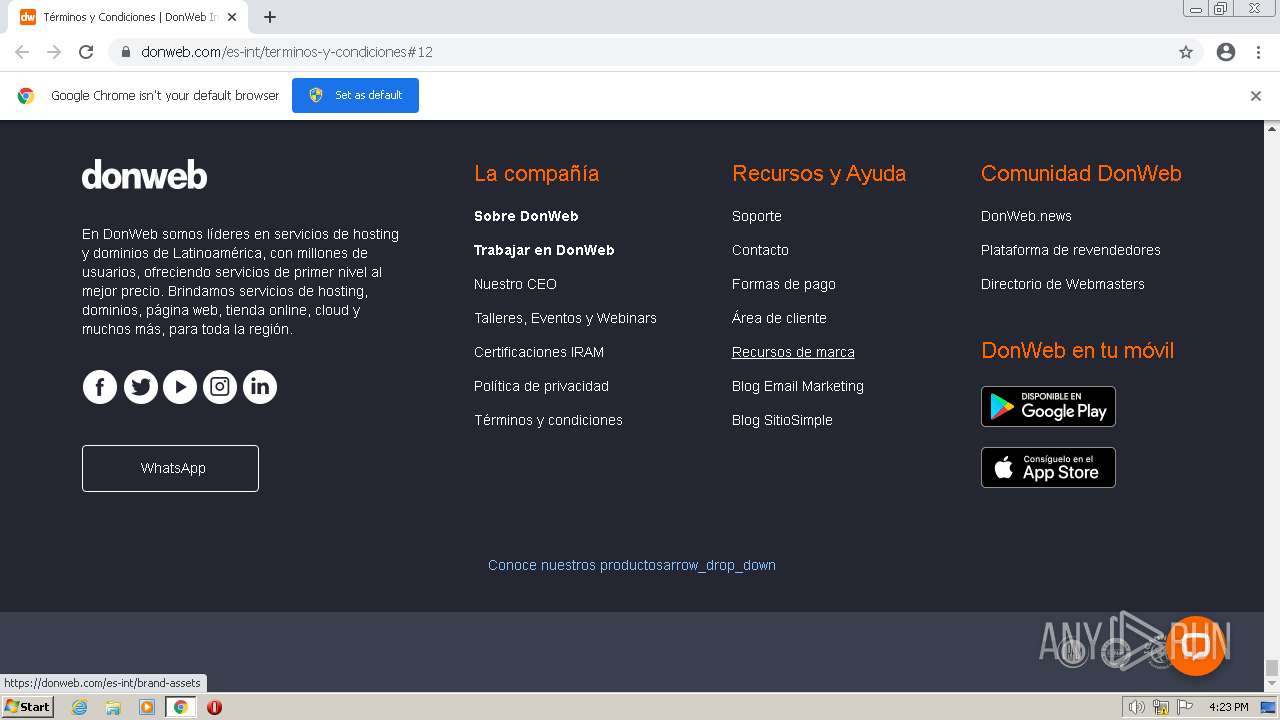Open the Windows Start menu
This screenshot has width=1280, height=720.
click(x=27, y=707)
